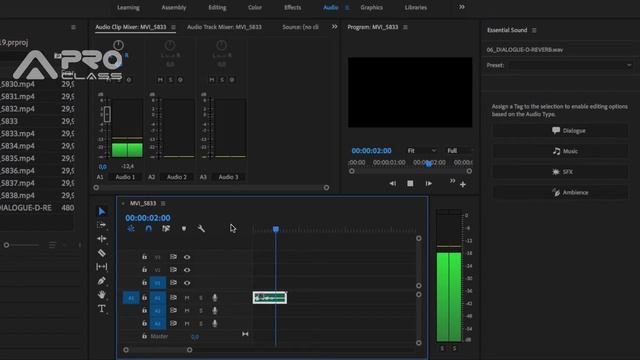Select the Track Select Forward tool
This screenshot has height=360, width=640.
(x=102, y=225)
